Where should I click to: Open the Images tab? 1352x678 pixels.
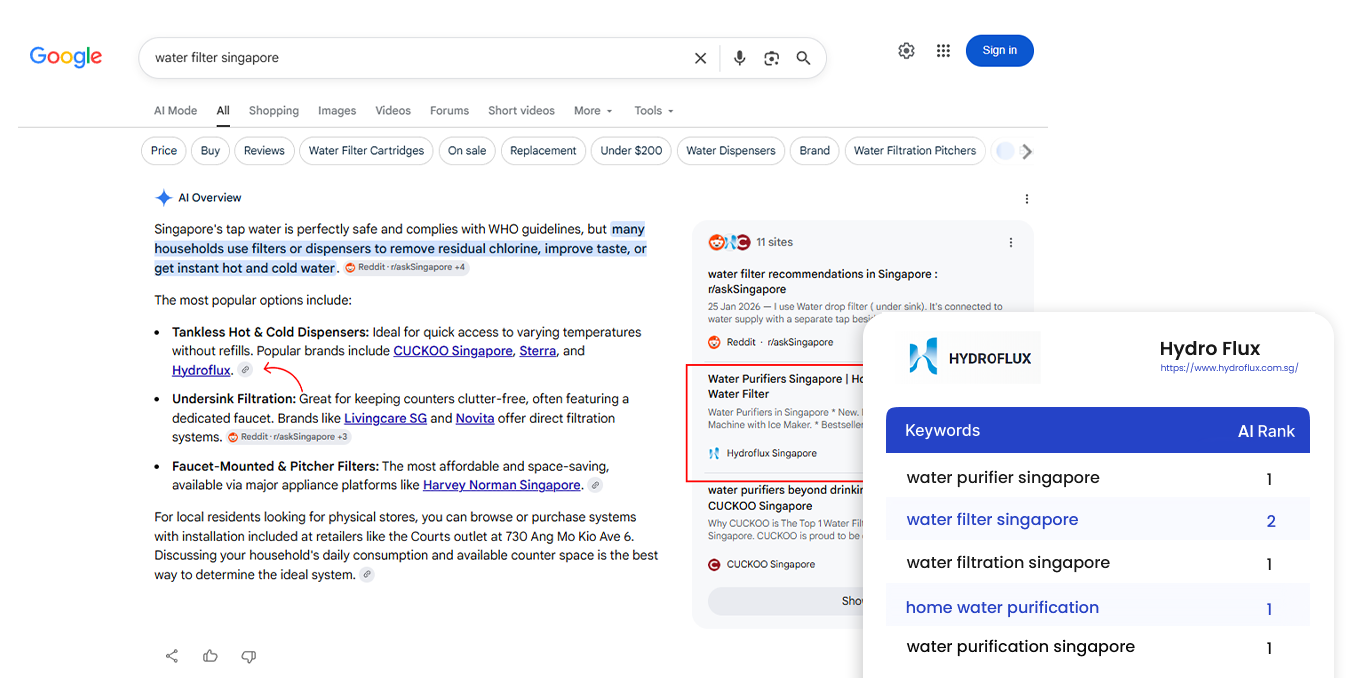tap(337, 111)
